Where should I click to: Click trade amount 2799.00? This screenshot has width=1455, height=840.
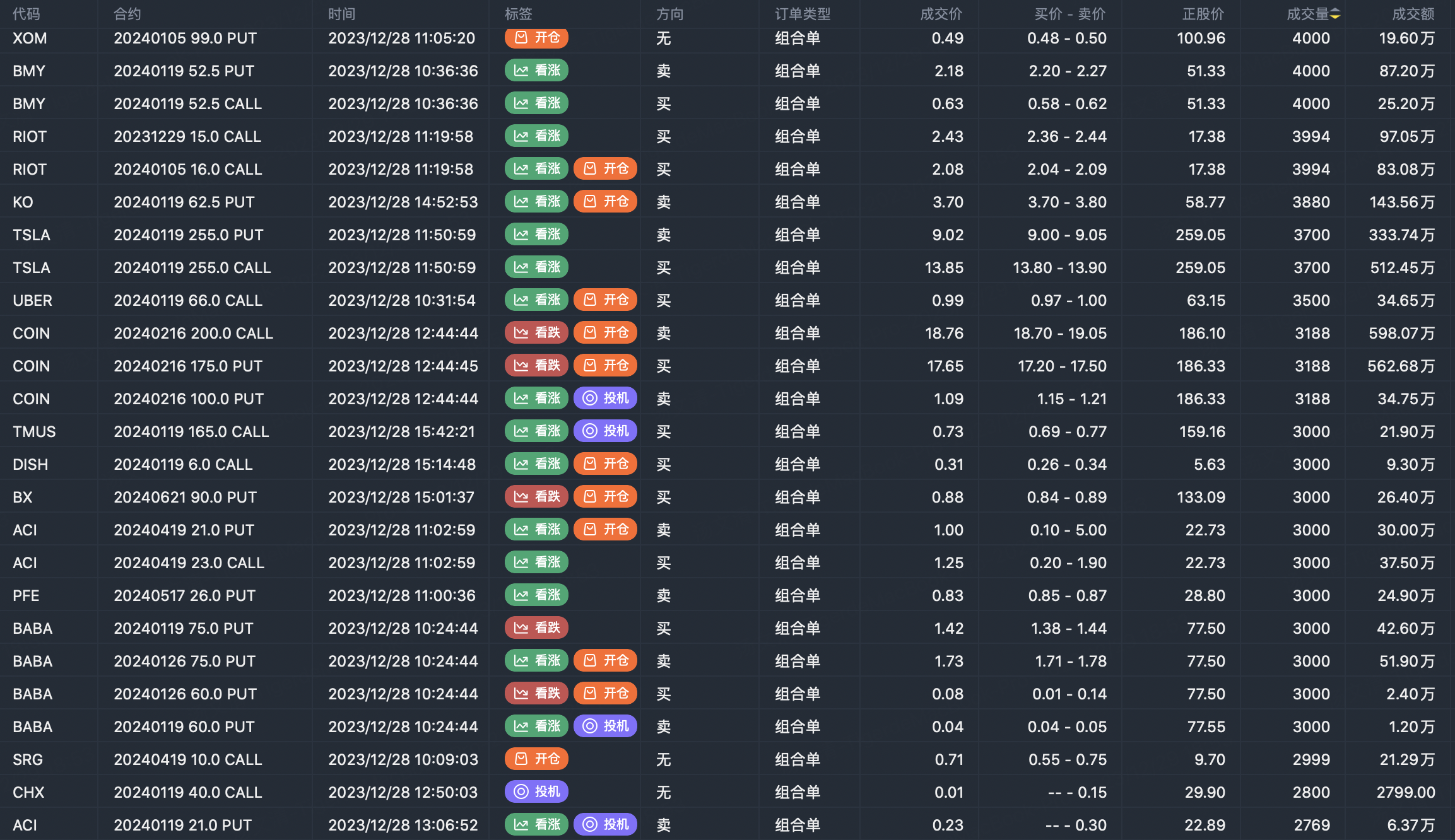click(x=1406, y=792)
